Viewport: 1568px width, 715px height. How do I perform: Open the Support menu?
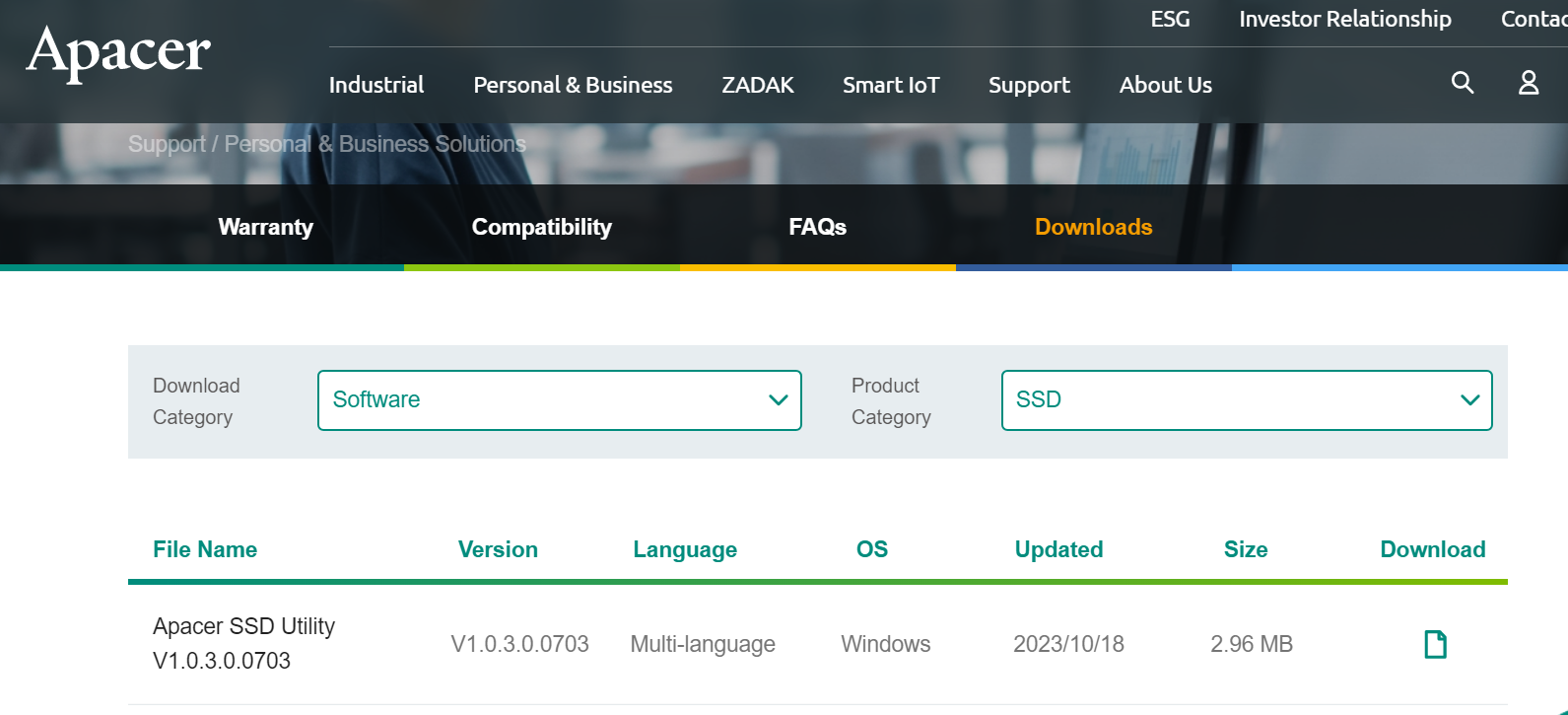(1029, 86)
